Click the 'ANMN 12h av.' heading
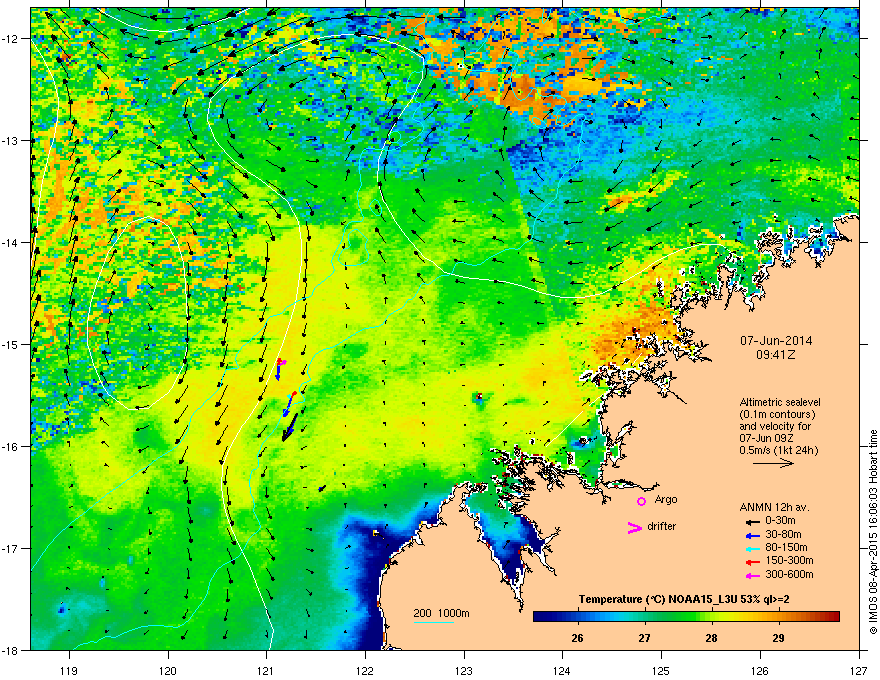The image size is (880, 680). coord(774,507)
